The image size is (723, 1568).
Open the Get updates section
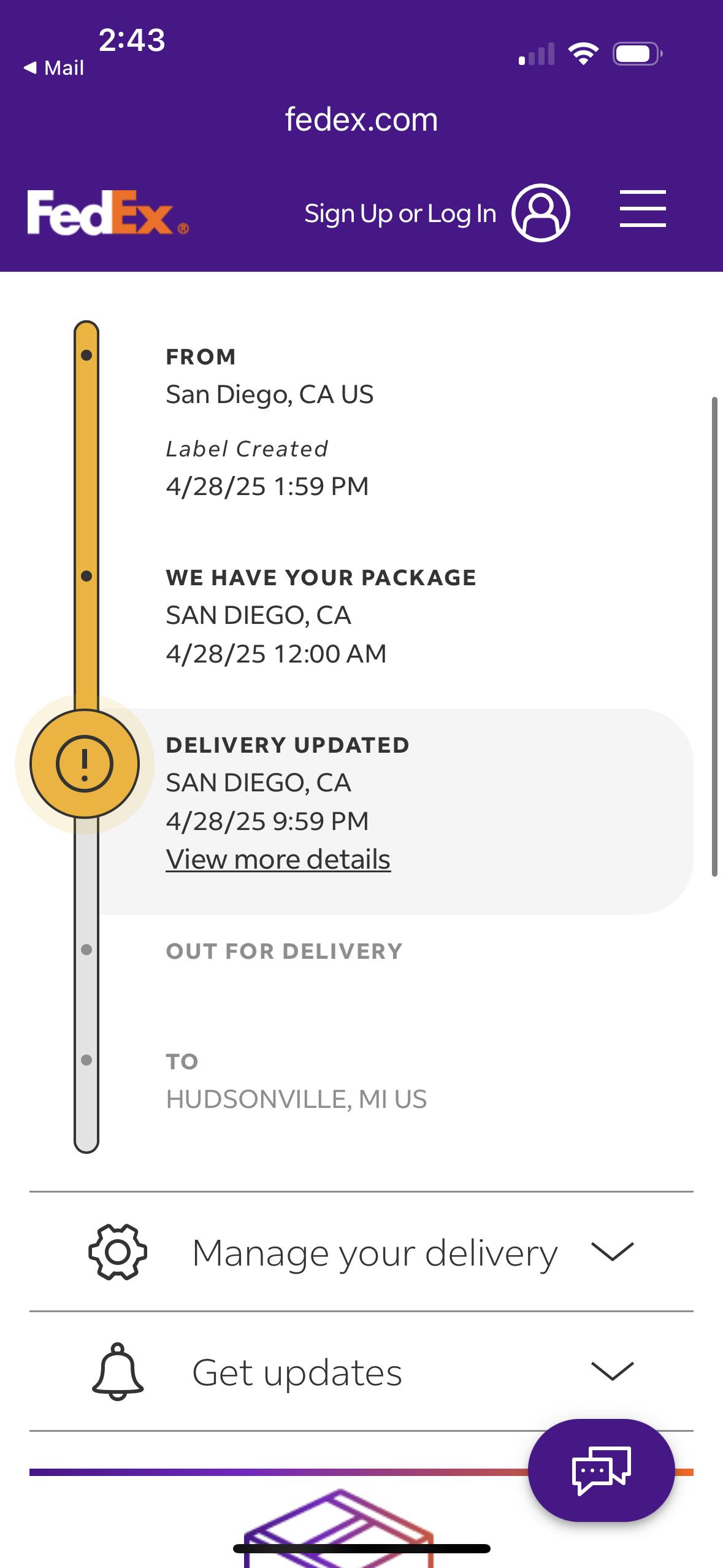point(297,1372)
